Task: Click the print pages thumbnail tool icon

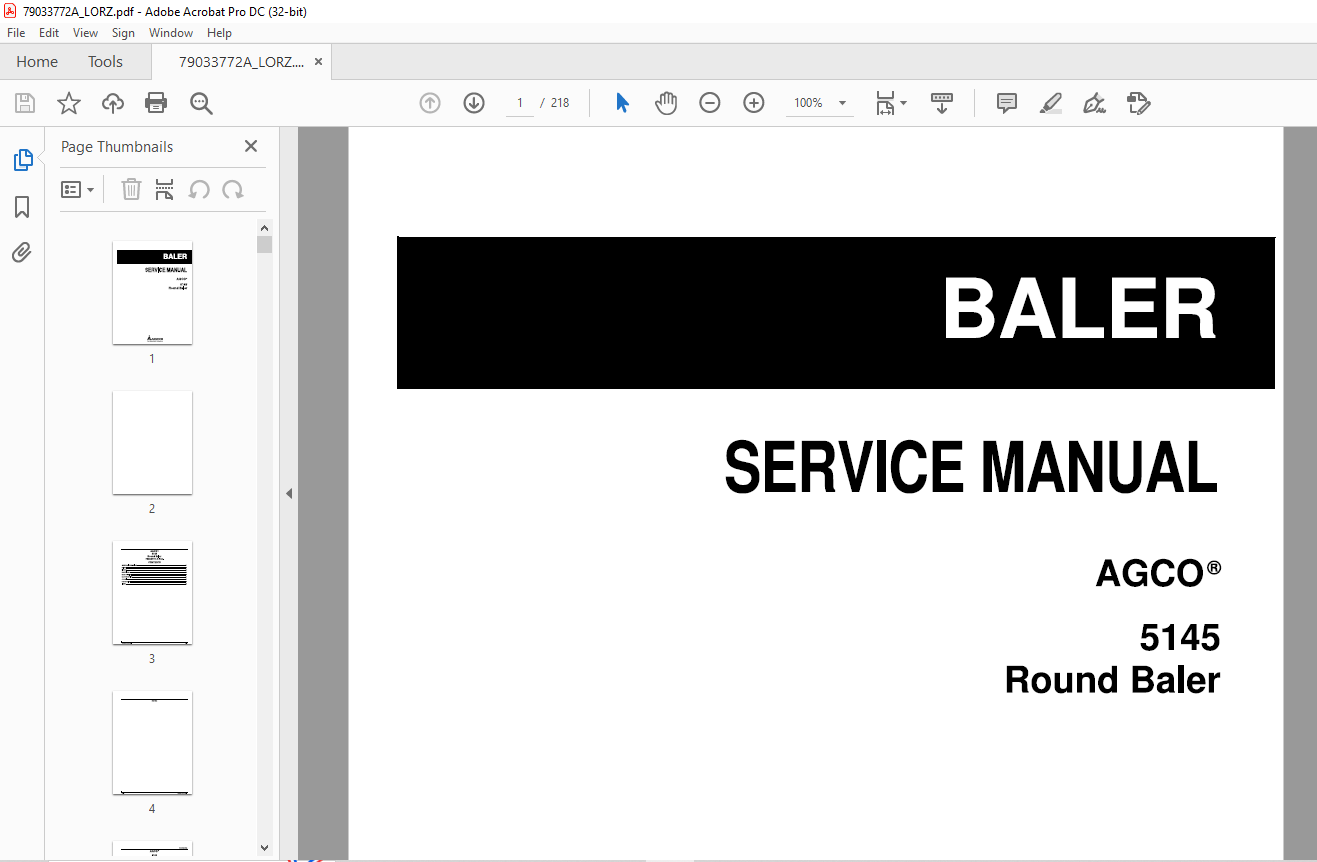Action: click(x=165, y=189)
